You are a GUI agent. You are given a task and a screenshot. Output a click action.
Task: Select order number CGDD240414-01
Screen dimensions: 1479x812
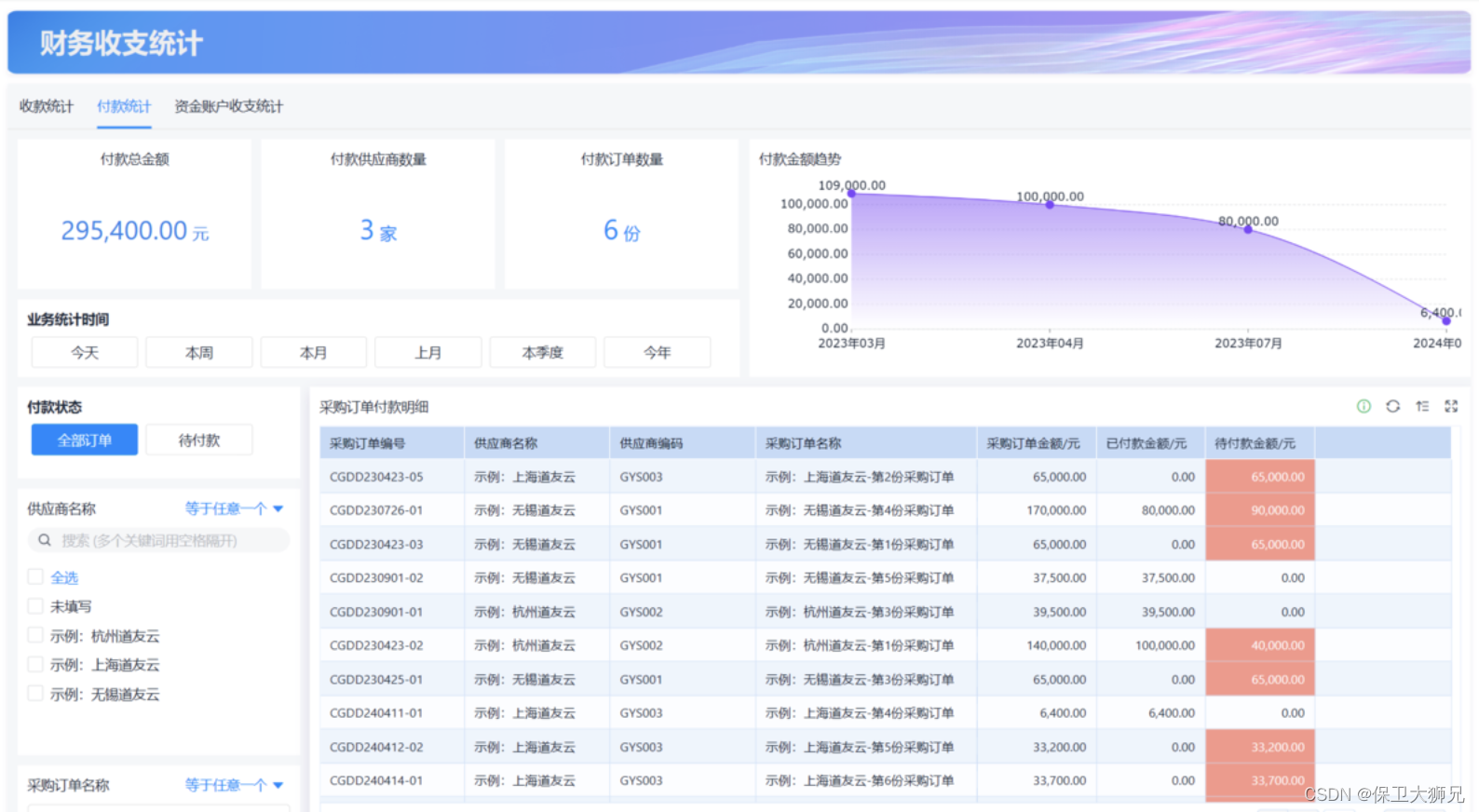376,780
